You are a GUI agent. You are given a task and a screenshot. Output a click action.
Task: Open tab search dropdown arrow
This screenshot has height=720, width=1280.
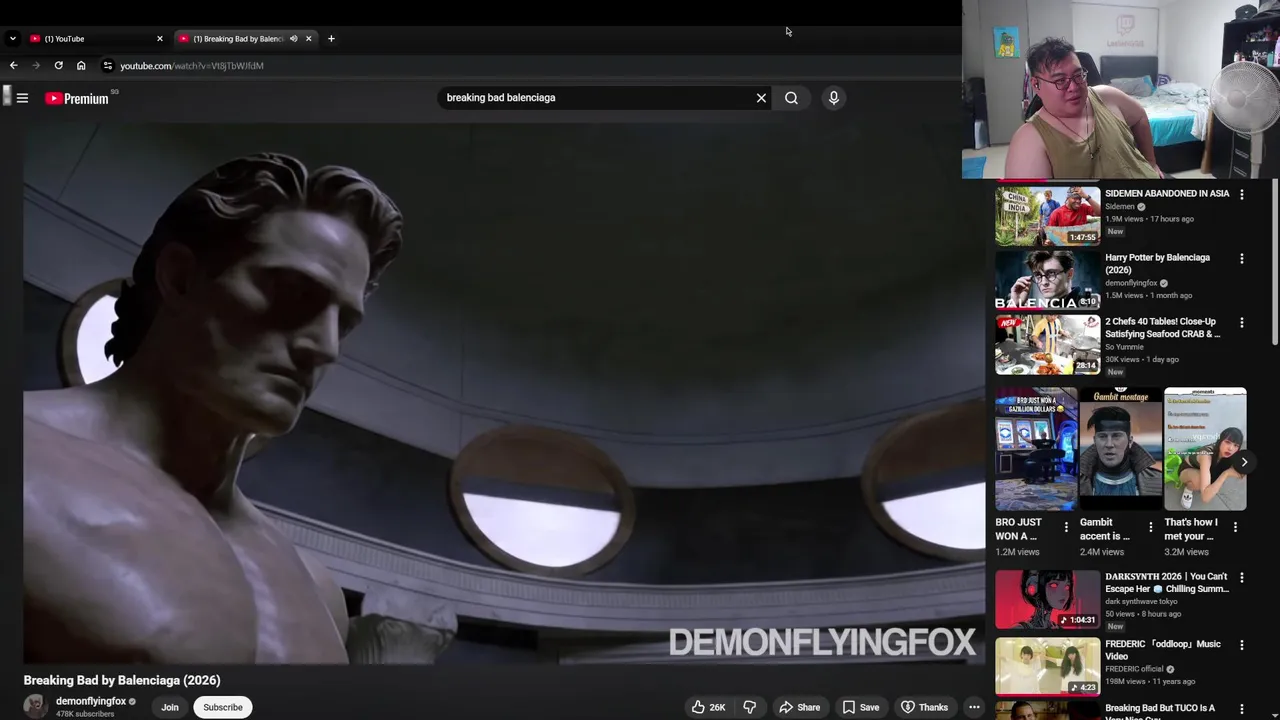[x=12, y=39]
